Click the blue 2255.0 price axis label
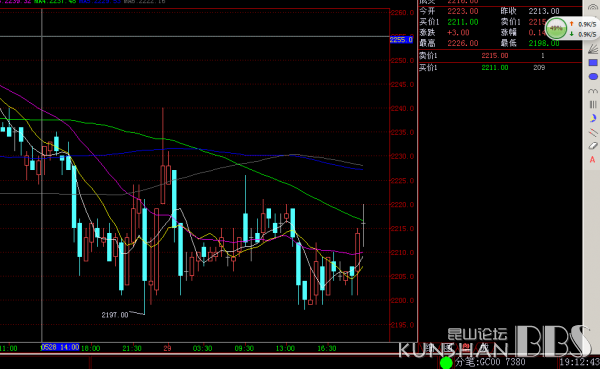This screenshot has width=600, height=369. pos(401,39)
